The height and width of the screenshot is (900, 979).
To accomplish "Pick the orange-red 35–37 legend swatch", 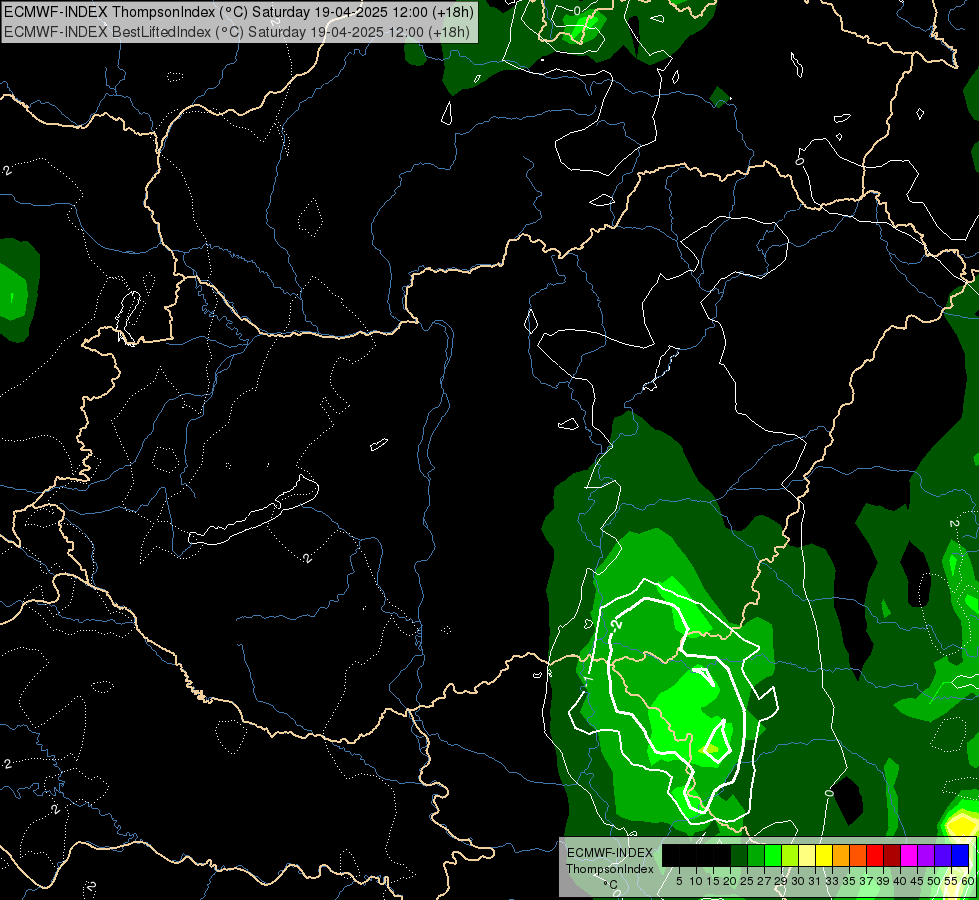I will pos(858,856).
